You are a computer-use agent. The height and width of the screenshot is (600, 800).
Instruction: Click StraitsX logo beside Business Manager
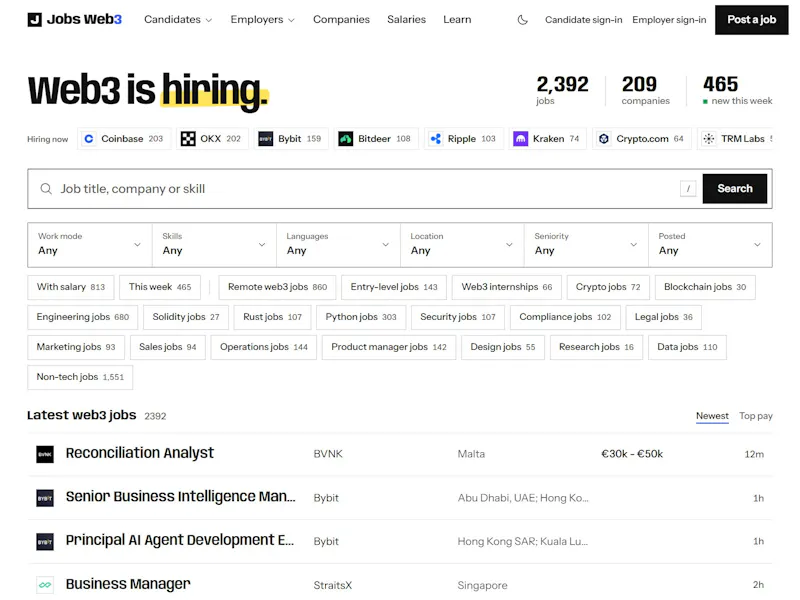(45, 585)
